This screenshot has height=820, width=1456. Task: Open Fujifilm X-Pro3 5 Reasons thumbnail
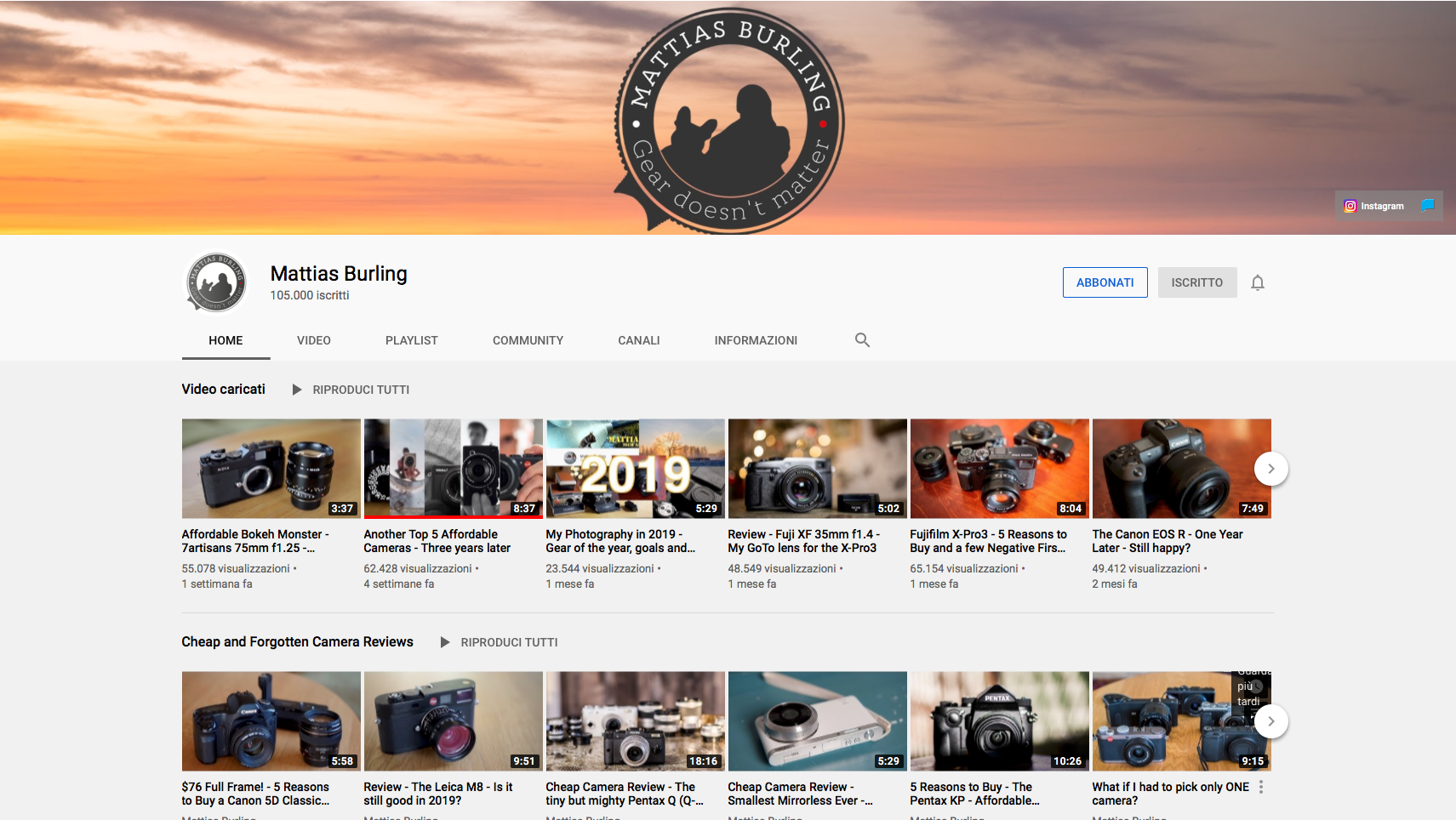[1000, 469]
